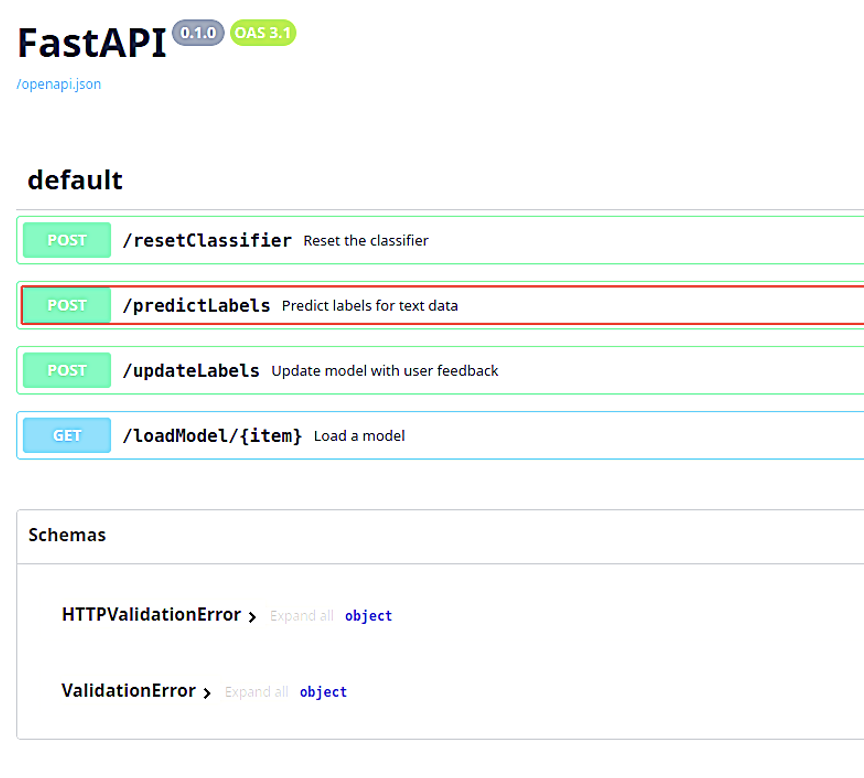Collapse the Schemas section header
This screenshot has width=864, height=778.
tap(67, 535)
